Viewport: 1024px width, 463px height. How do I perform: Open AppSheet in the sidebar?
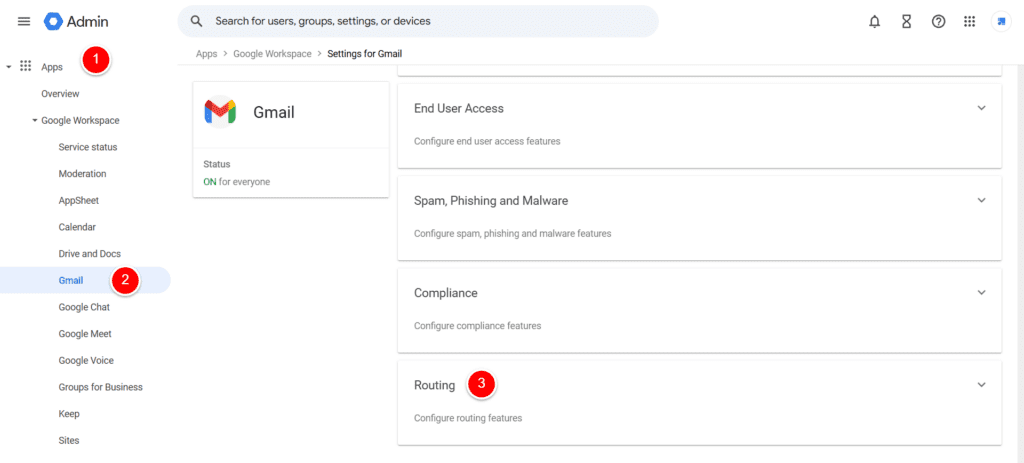(79, 200)
